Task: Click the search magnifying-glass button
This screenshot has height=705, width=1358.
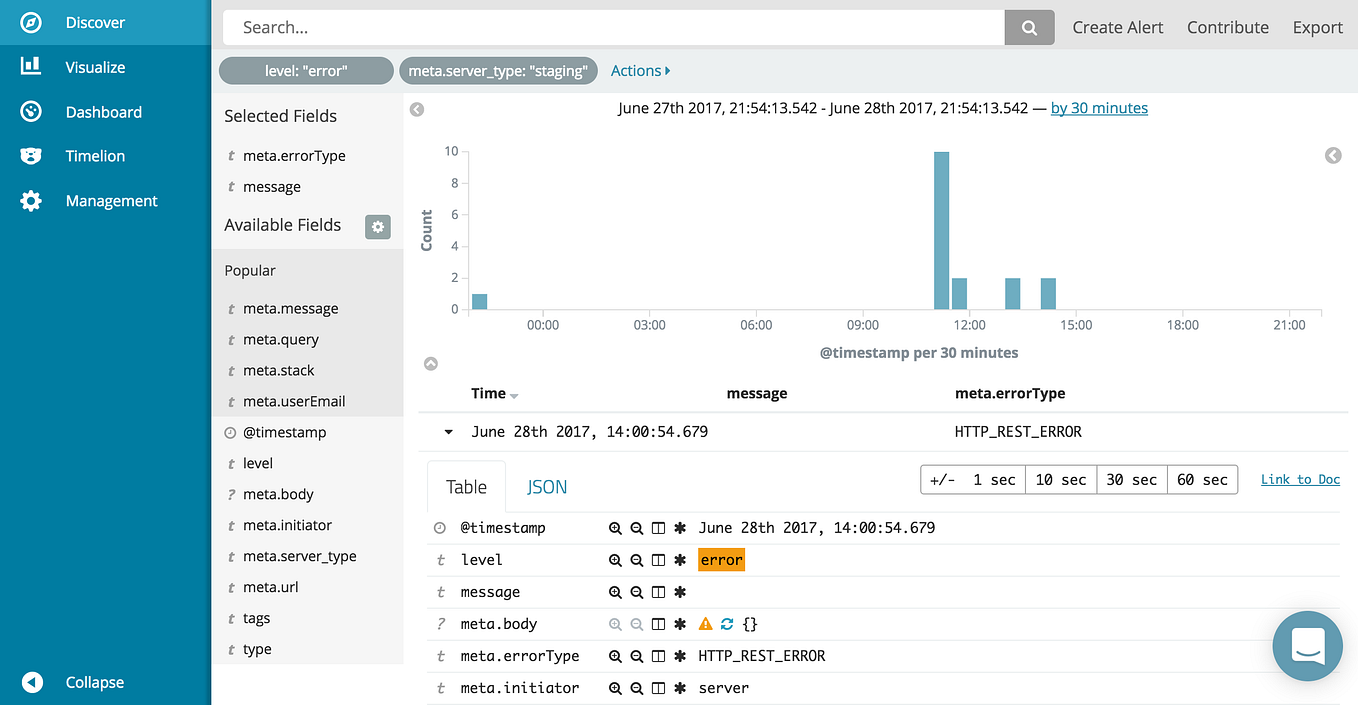Action: 1029,26
